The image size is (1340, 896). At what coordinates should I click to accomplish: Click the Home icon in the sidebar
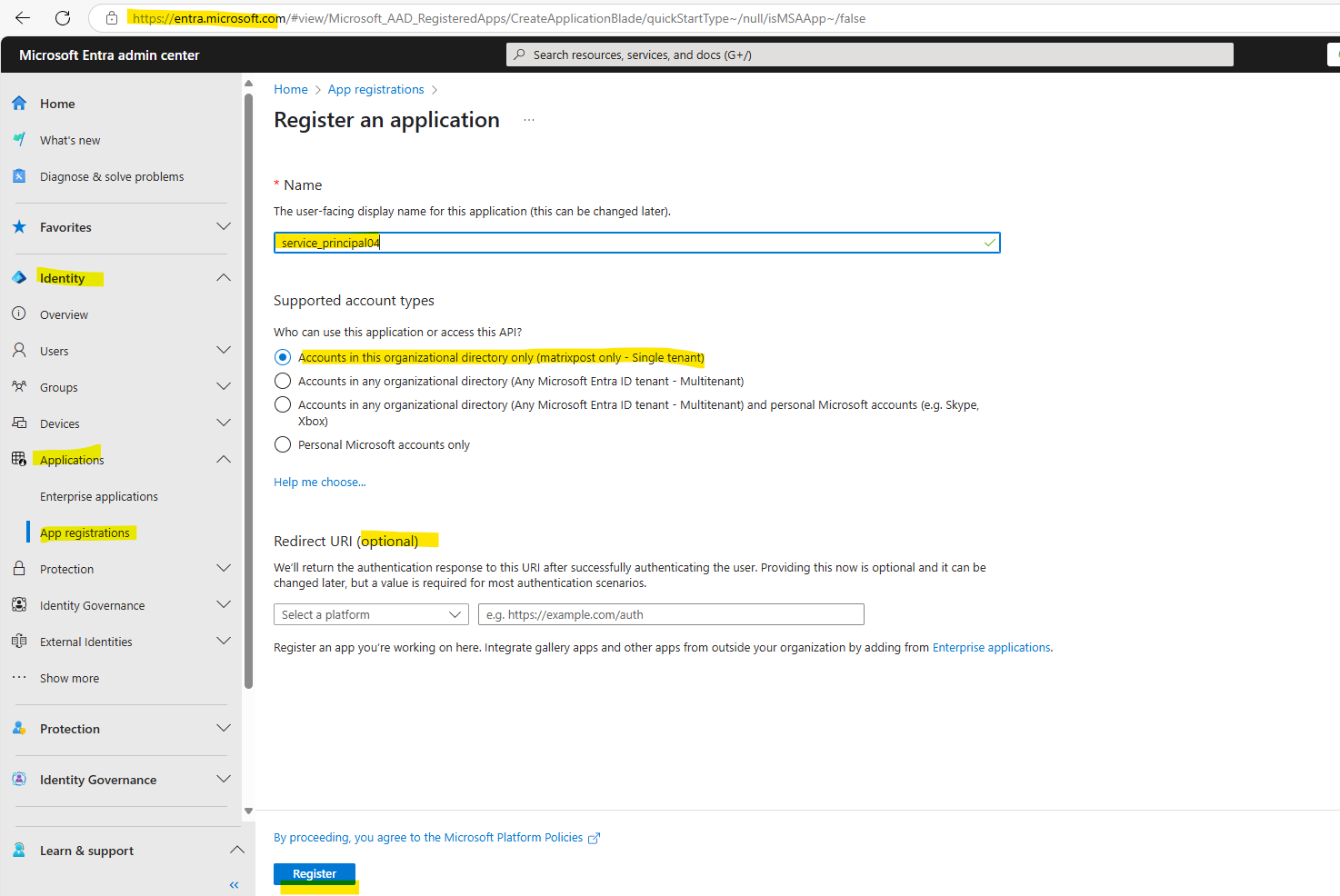[19, 103]
